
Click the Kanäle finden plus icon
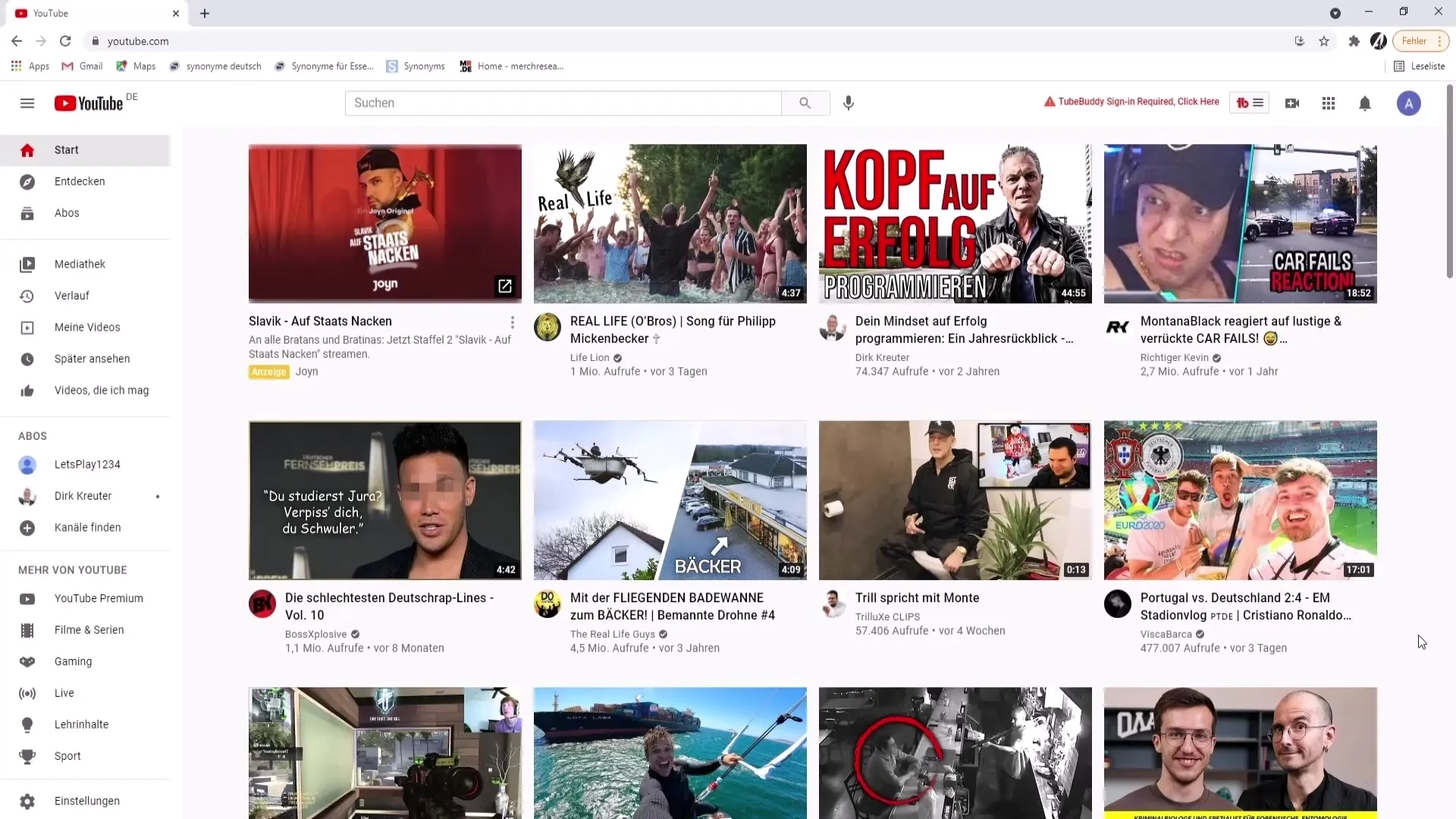click(27, 528)
